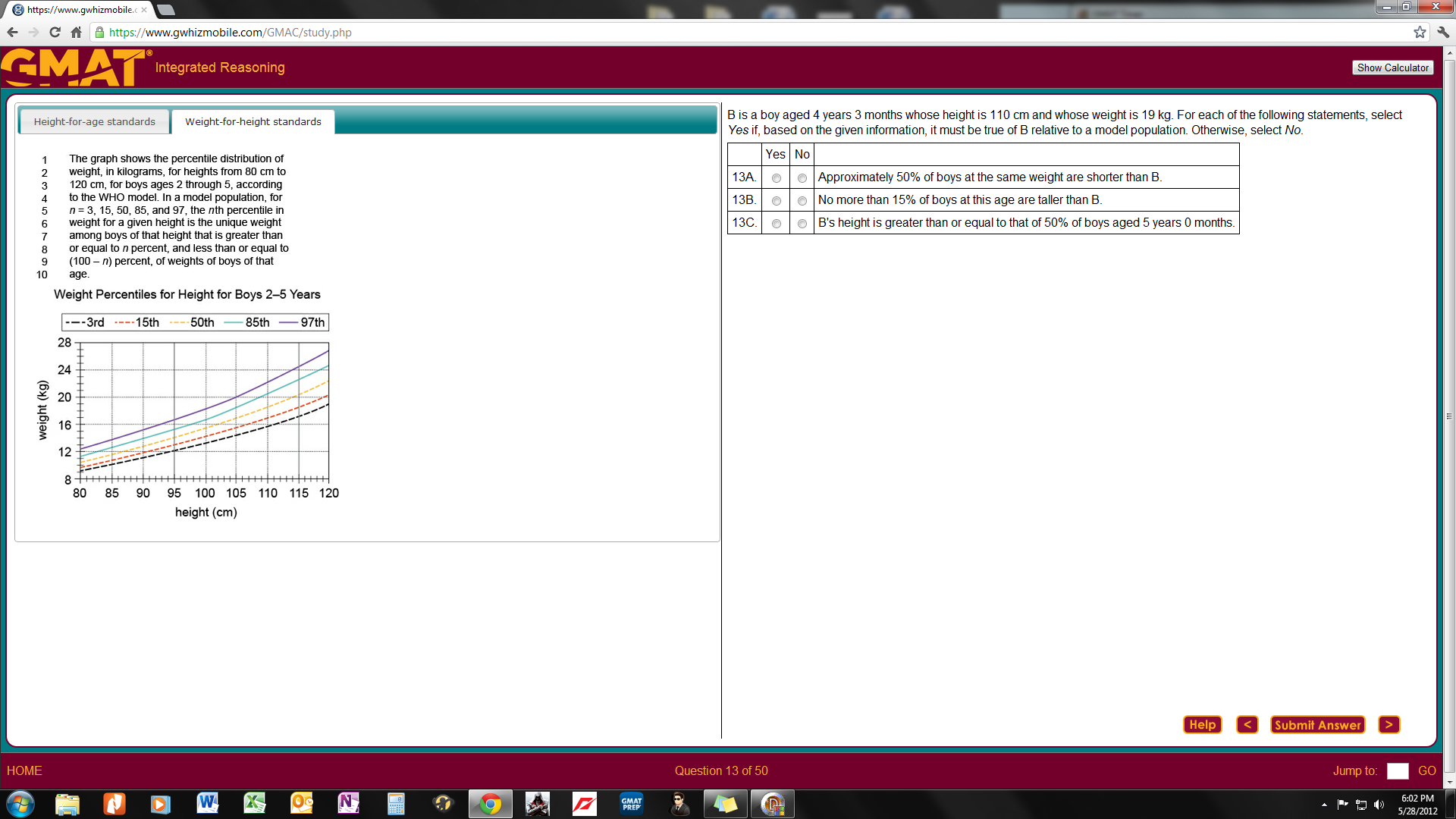Click the browser home icon
Screen dimensions: 1456x819
point(76,32)
